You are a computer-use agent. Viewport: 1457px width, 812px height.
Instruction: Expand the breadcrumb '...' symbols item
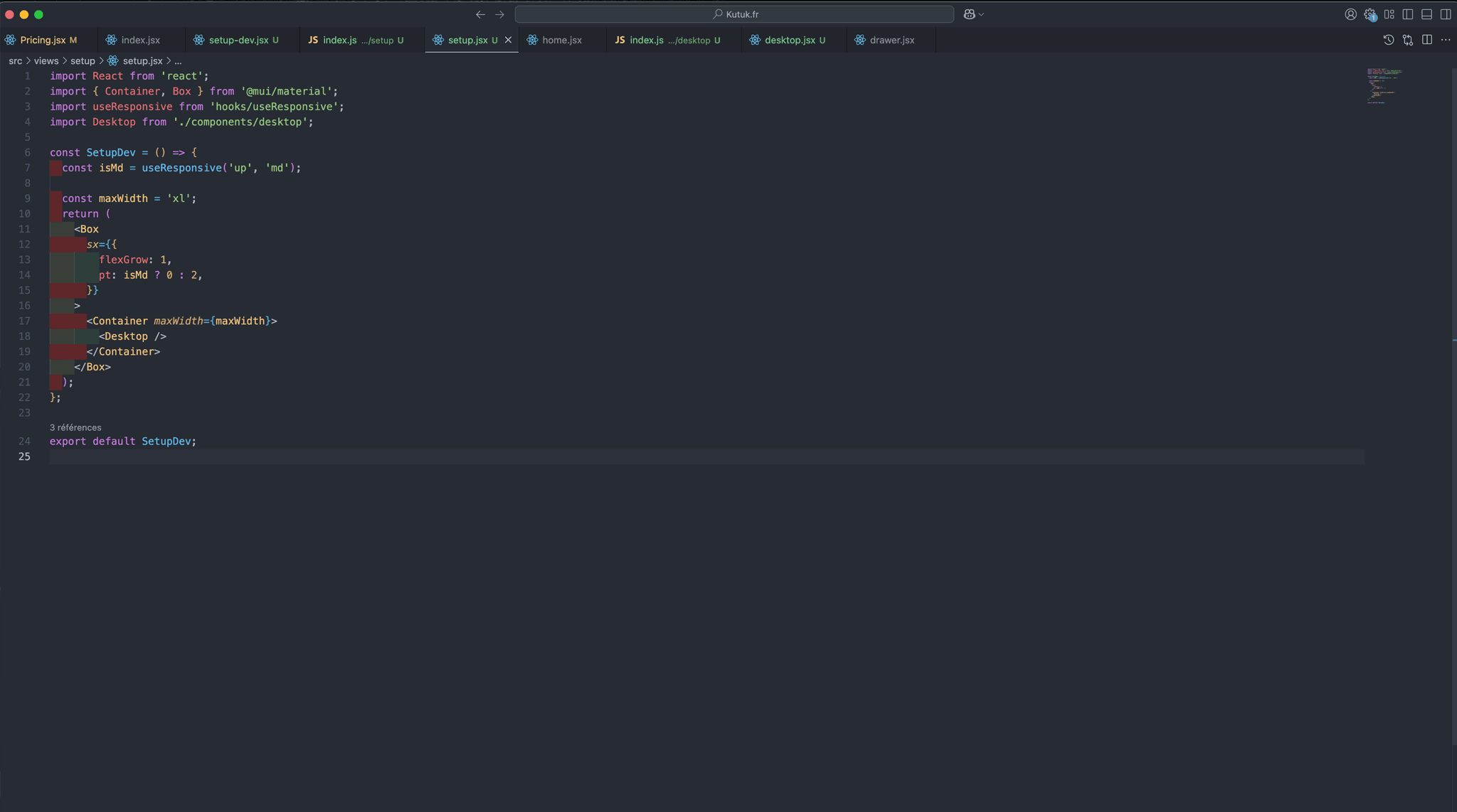click(x=178, y=61)
